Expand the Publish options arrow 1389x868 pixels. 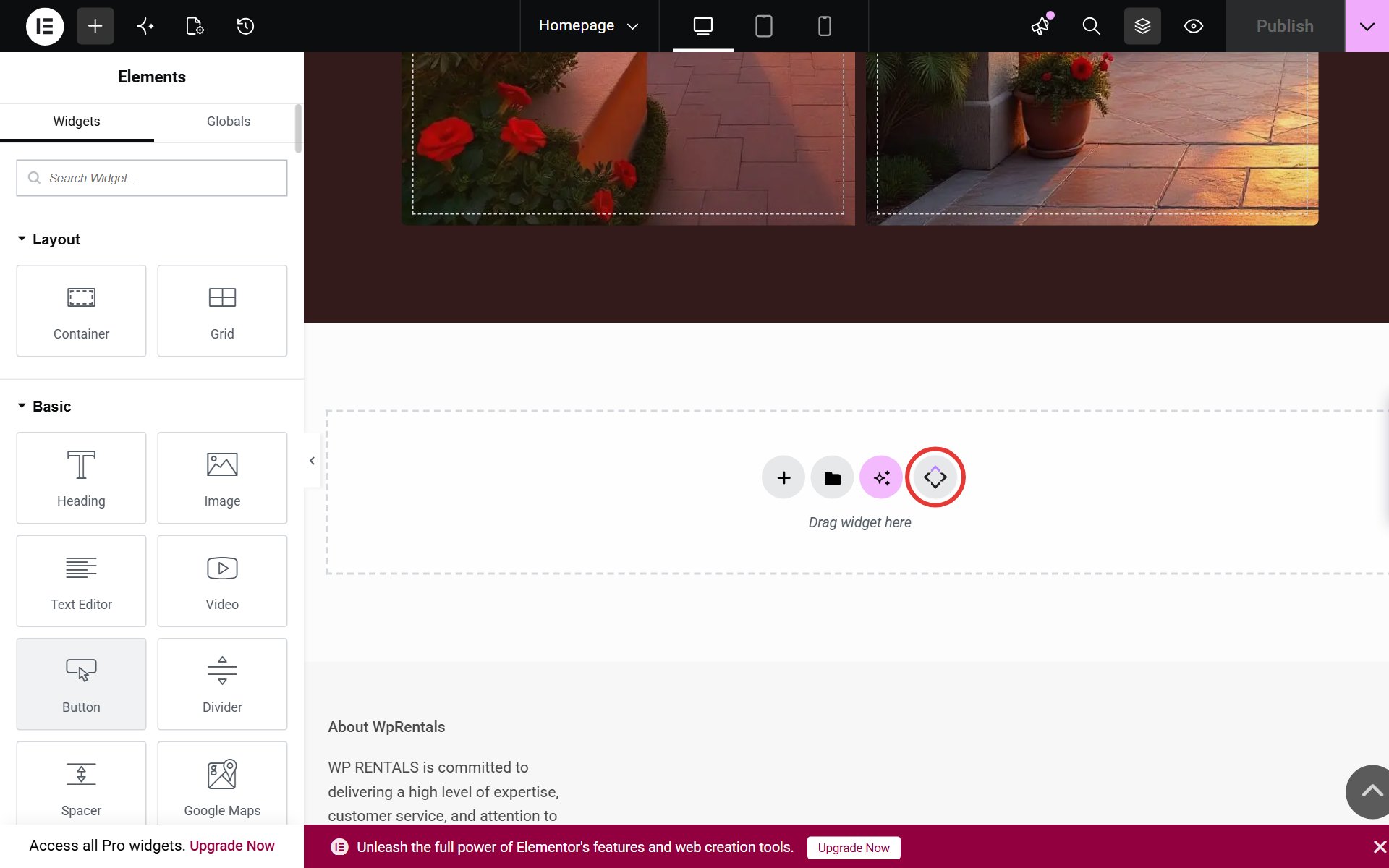click(x=1367, y=26)
